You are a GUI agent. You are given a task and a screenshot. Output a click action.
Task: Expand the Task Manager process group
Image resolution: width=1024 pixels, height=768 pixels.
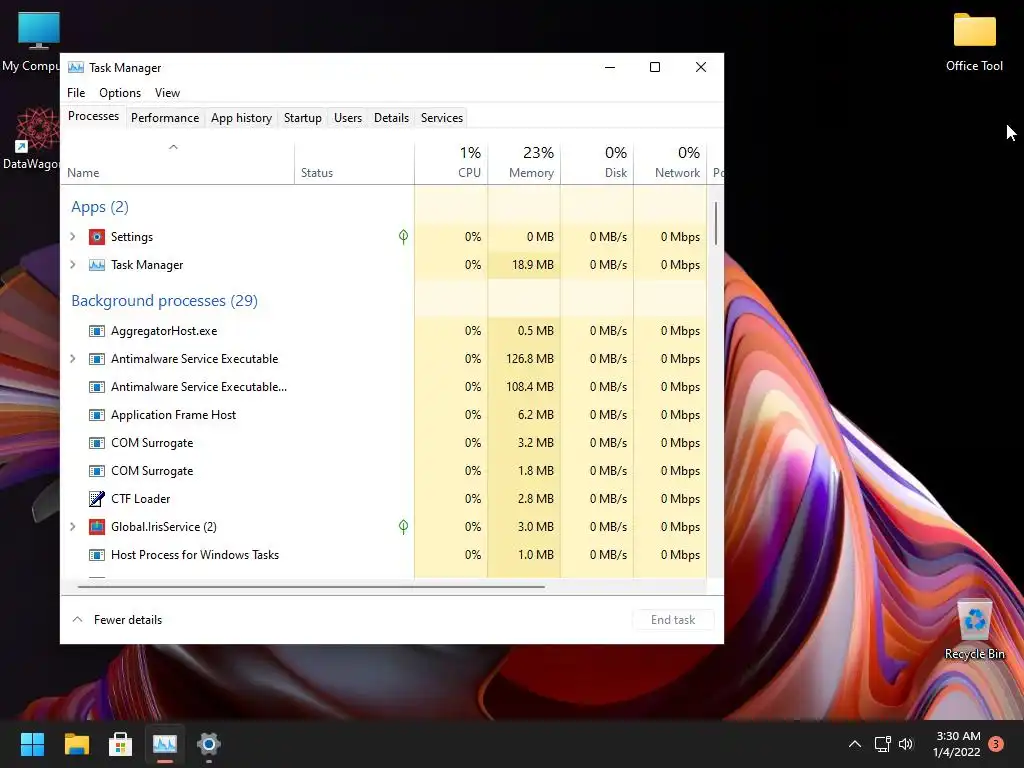[x=72, y=265]
